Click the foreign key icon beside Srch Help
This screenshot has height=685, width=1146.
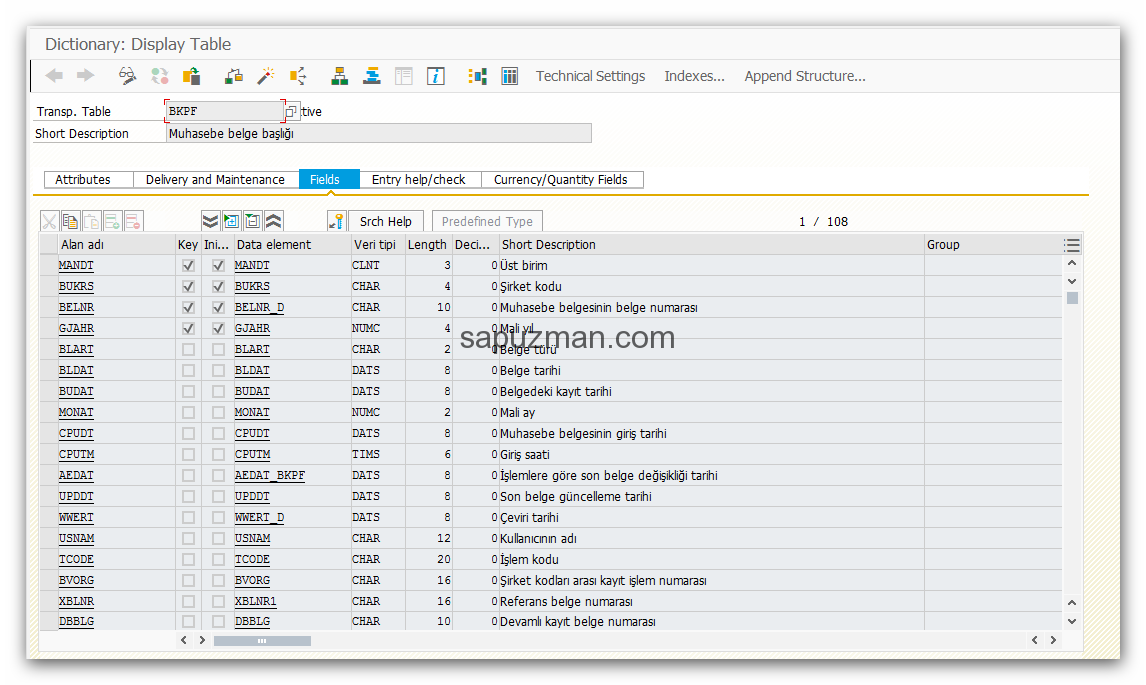[x=336, y=221]
